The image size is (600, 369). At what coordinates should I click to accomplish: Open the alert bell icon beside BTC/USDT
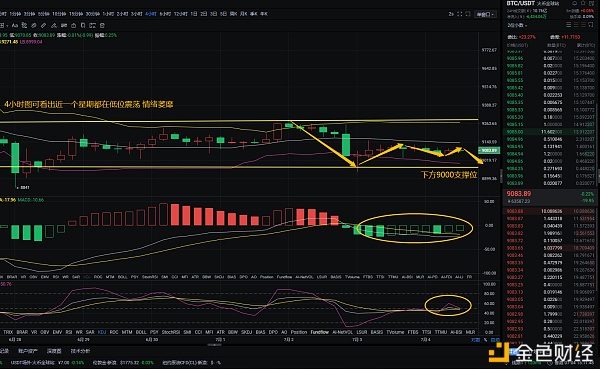pyautogui.click(x=574, y=3)
